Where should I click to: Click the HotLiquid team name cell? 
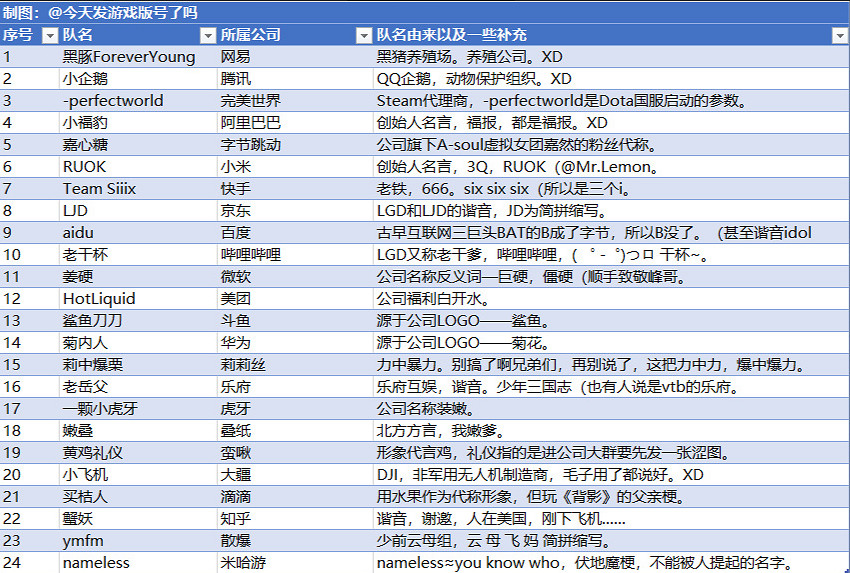(99, 299)
